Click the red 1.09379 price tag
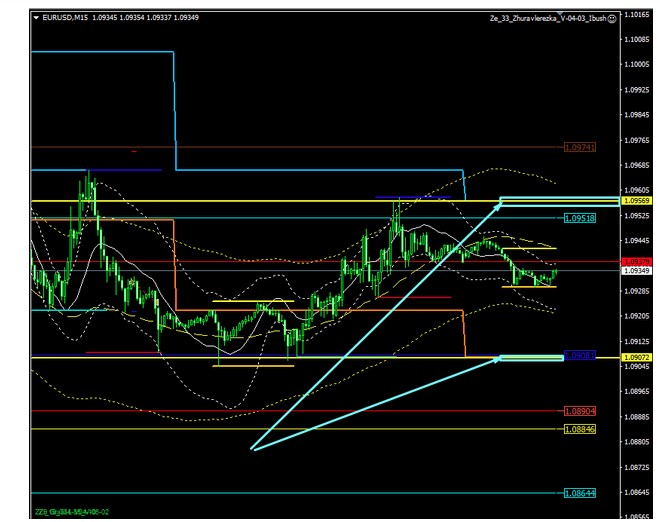 636,262
